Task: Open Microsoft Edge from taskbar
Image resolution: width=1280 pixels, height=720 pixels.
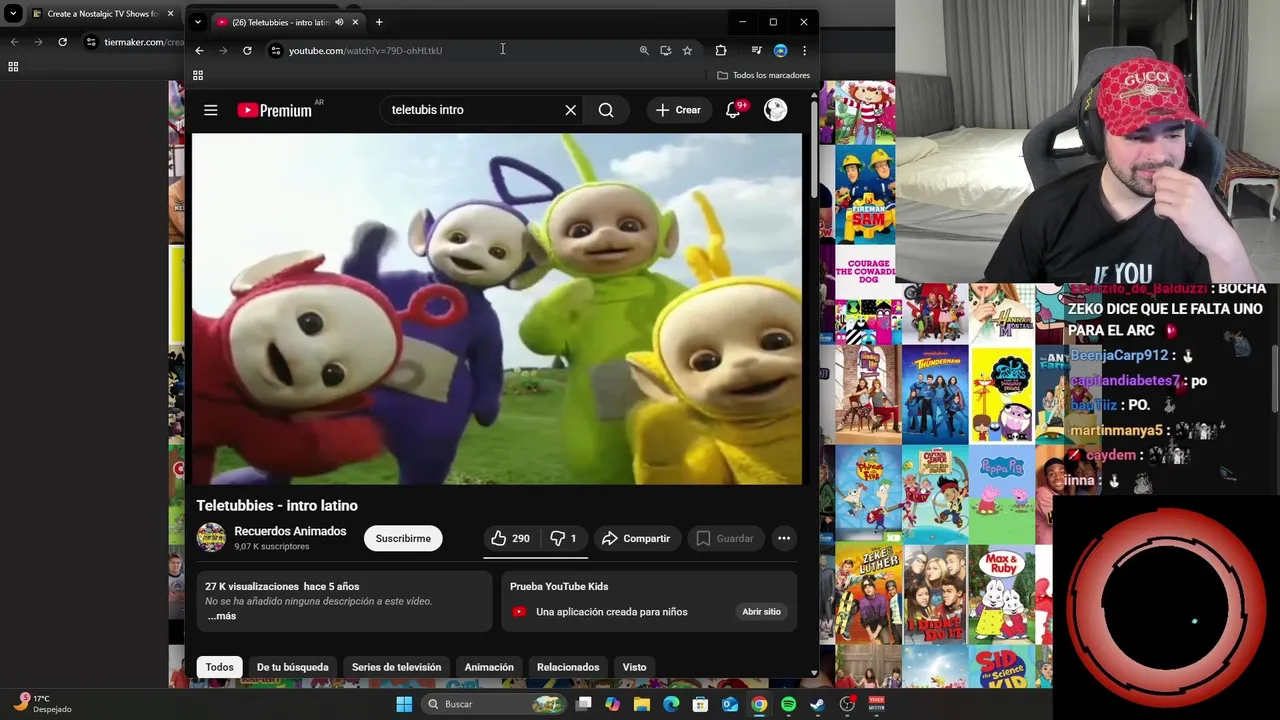Action: (671, 704)
